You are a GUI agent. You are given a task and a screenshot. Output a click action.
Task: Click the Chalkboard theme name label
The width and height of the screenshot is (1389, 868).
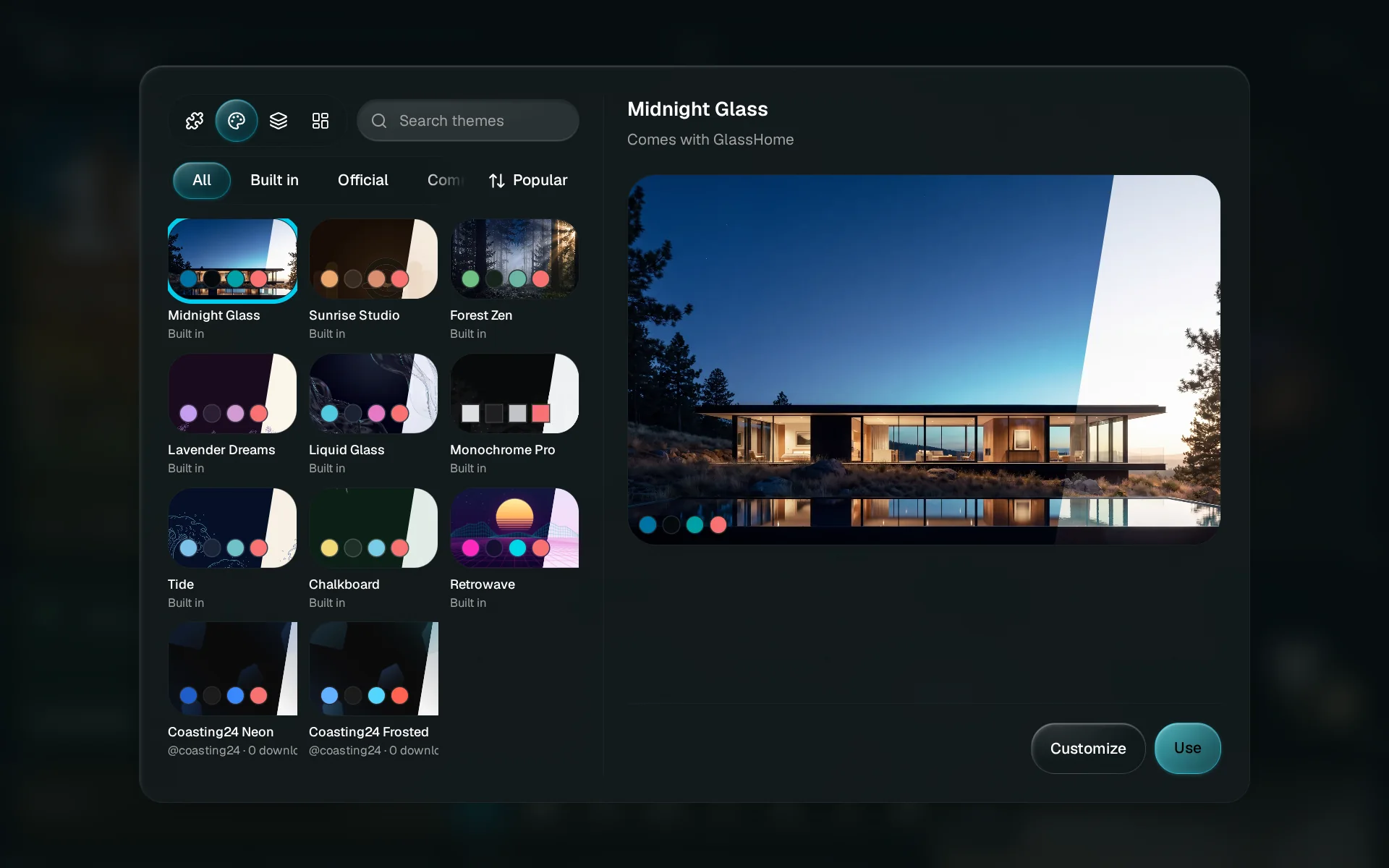pyautogui.click(x=344, y=584)
